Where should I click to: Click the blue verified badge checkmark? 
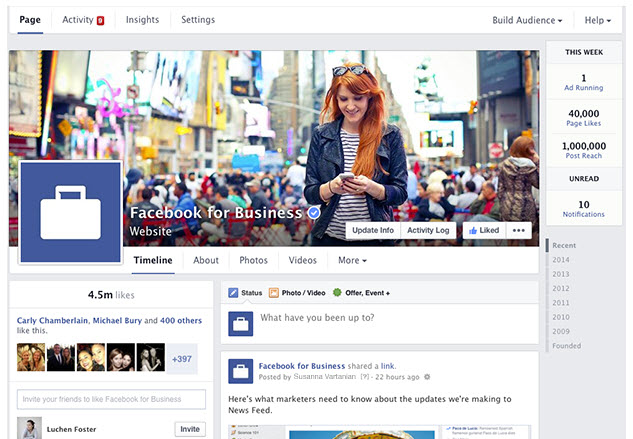[314, 213]
